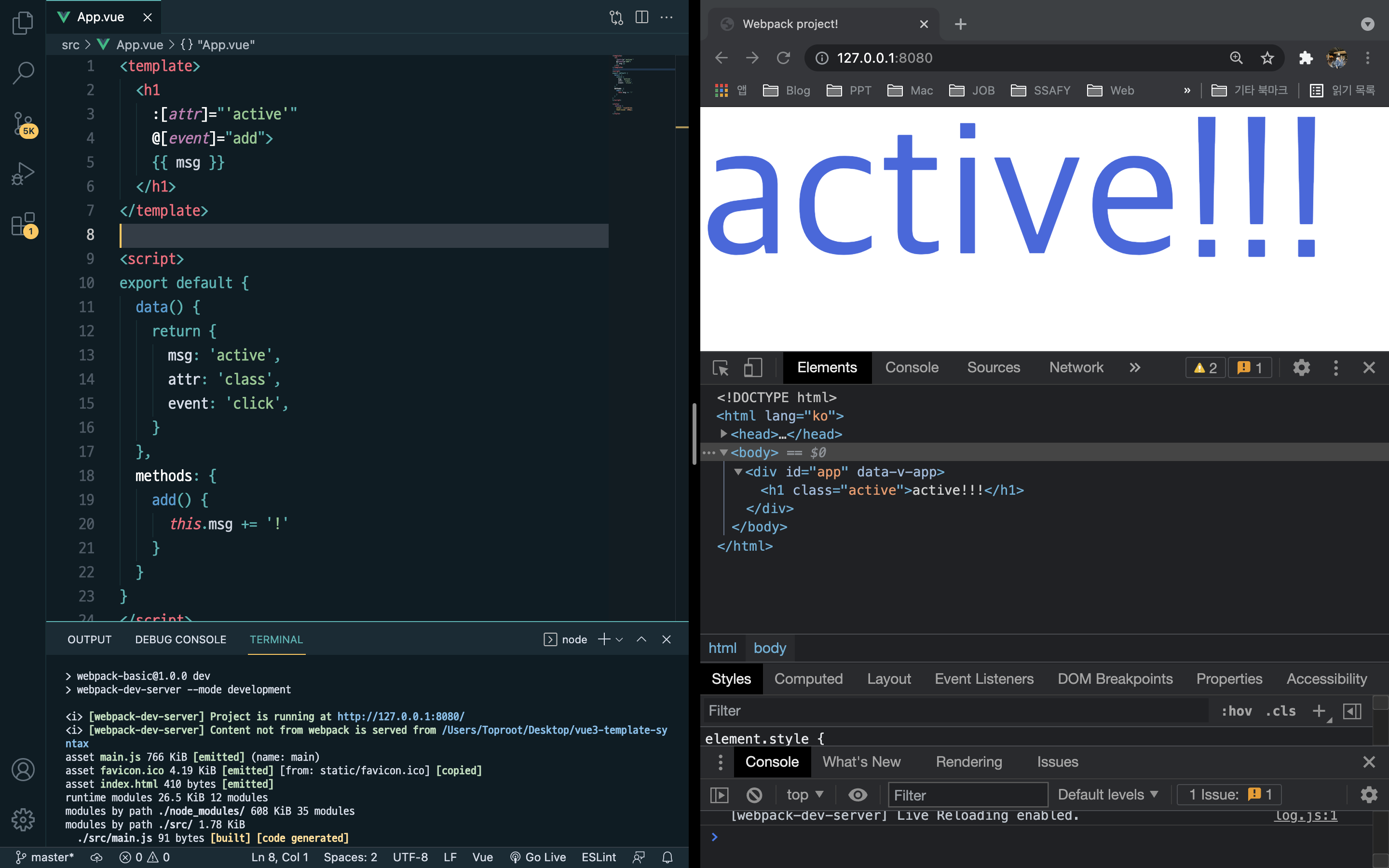
Task: Show more DevTools tabs chevron
Action: click(x=1135, y=367)
